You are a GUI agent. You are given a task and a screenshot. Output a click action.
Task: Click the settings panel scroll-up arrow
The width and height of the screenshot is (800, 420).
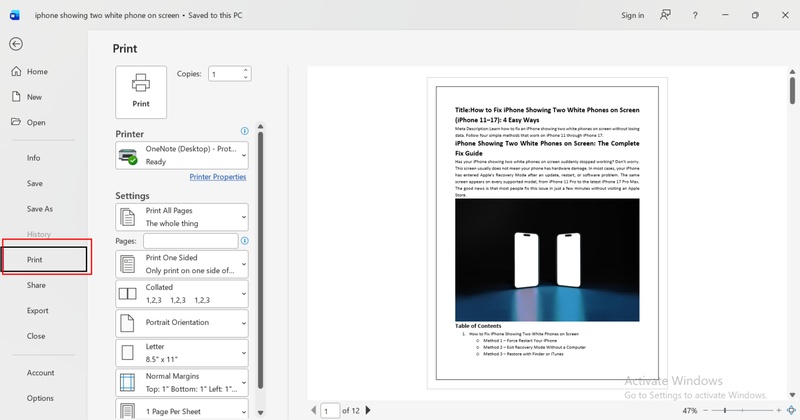click(261, 126)
